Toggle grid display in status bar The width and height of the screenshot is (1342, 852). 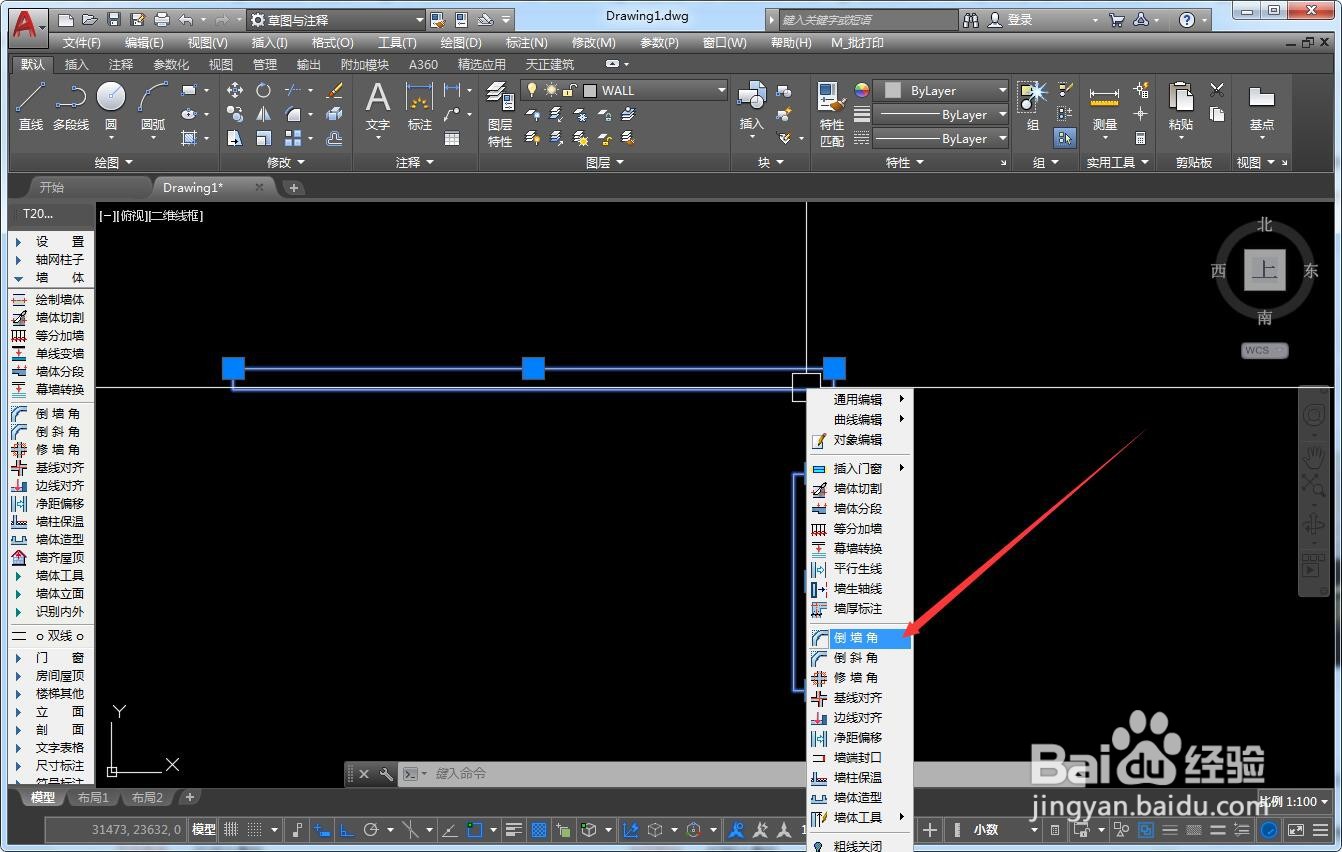coord(231,829)
